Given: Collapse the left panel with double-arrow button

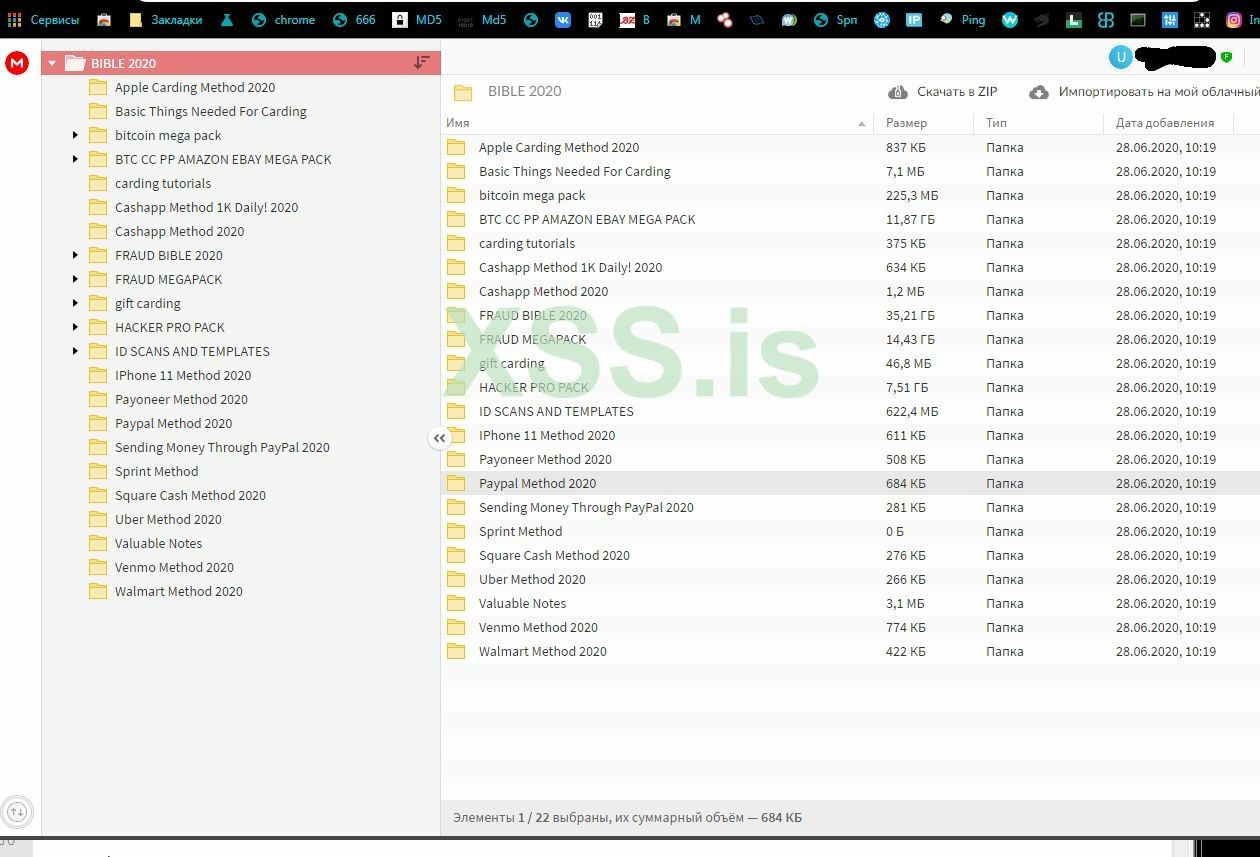Looking at the screenshot, I should [439, 438].
